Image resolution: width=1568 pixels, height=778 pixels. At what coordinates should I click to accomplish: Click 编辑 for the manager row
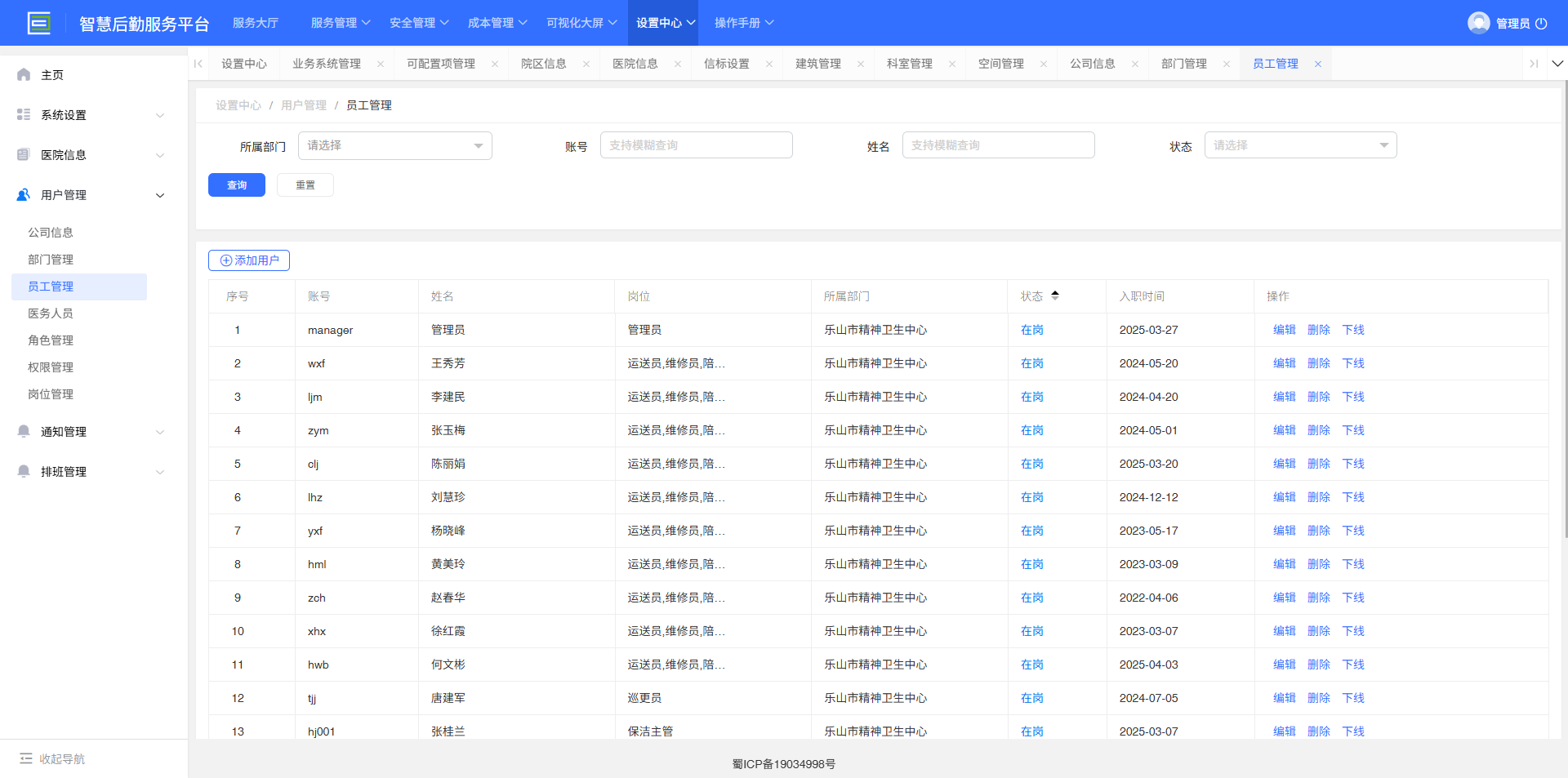click(1285, 330)
